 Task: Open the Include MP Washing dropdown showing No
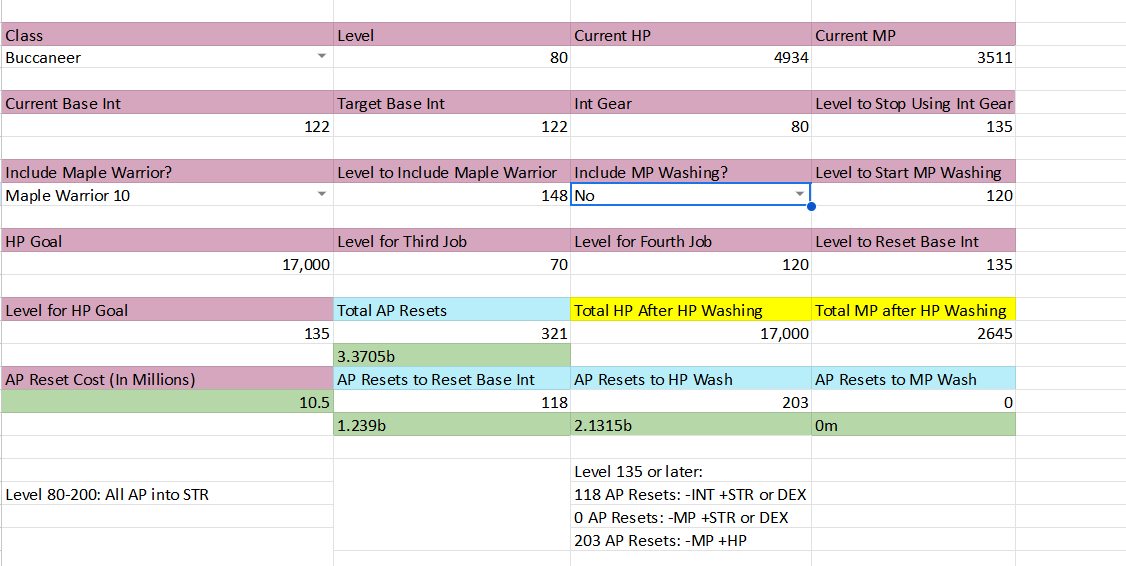tap(799, 196)
